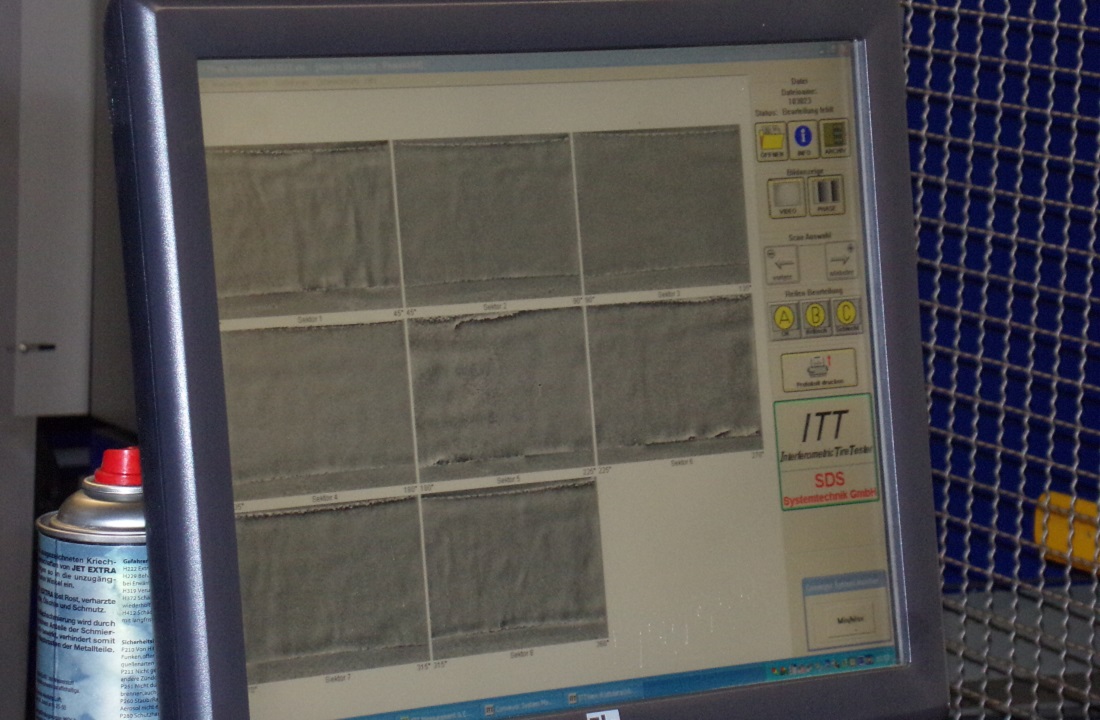Click the blue Info icon button

803,139
